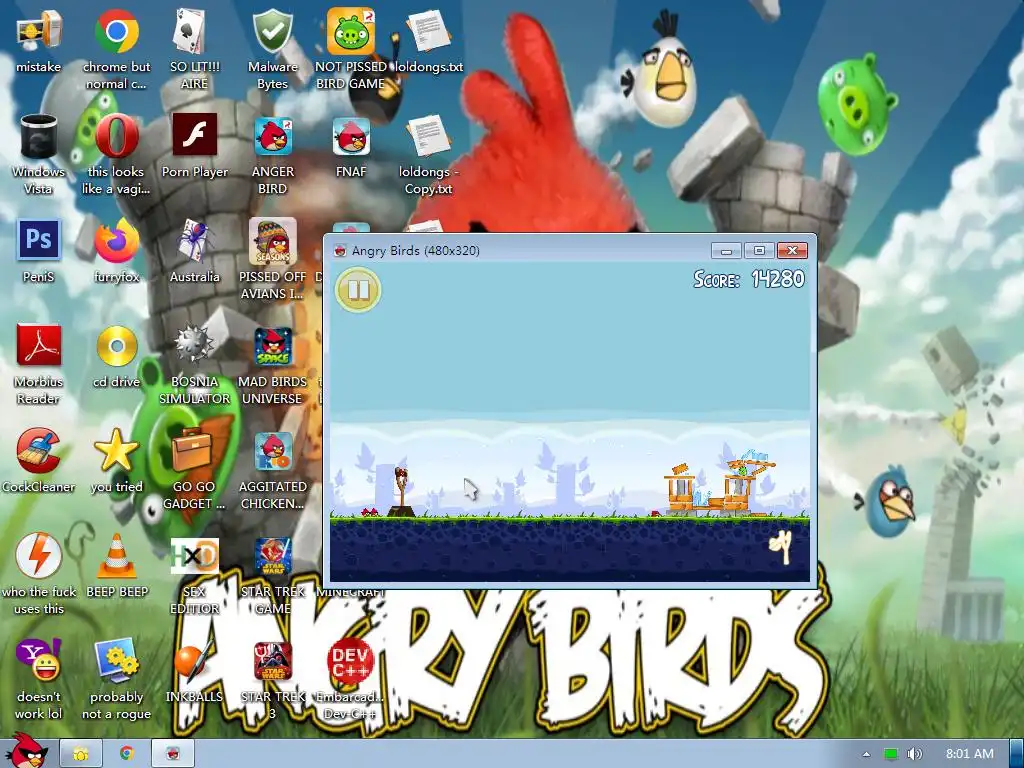Click the green system tray icon
This screenshot has width=1024, height=768.
[891, 754]
